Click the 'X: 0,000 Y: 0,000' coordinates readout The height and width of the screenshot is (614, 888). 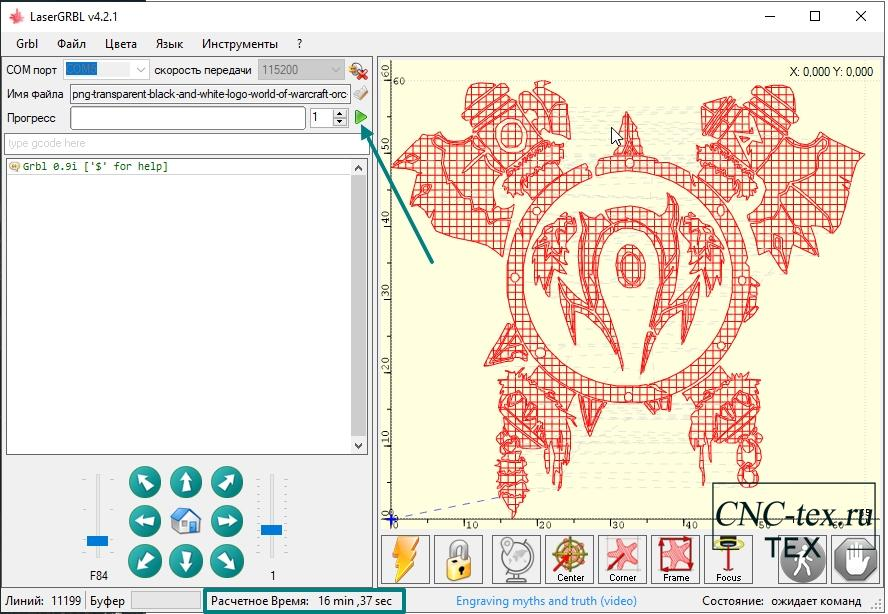(831, 71)
